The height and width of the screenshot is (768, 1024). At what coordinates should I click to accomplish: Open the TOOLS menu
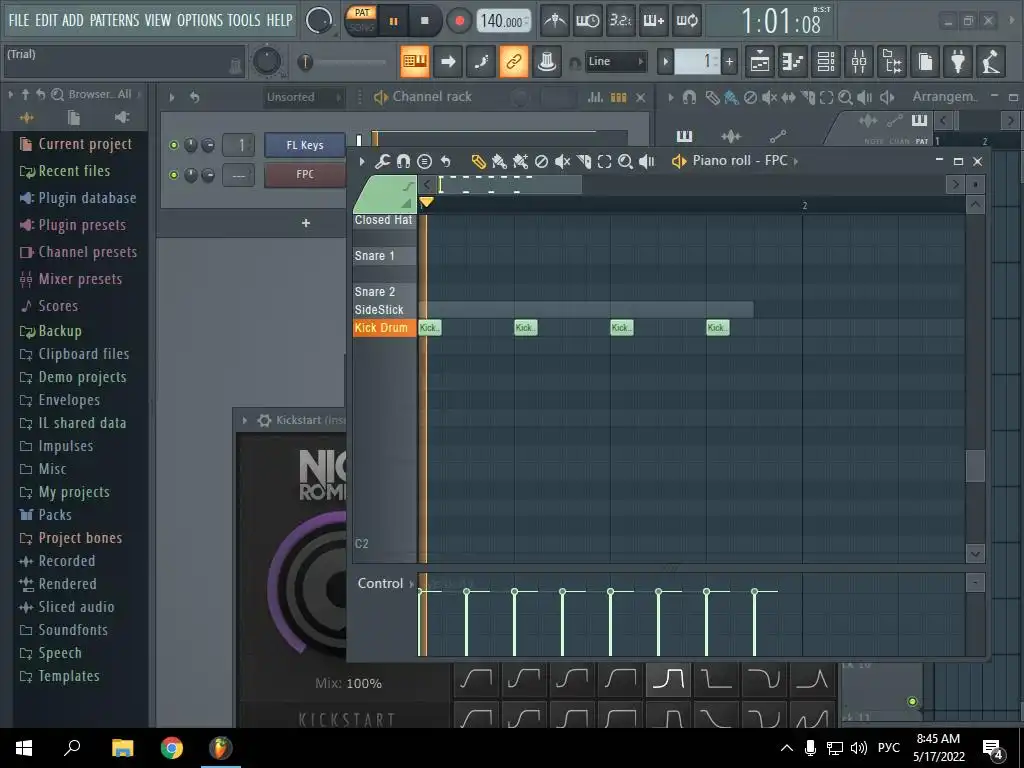[244, 20]
